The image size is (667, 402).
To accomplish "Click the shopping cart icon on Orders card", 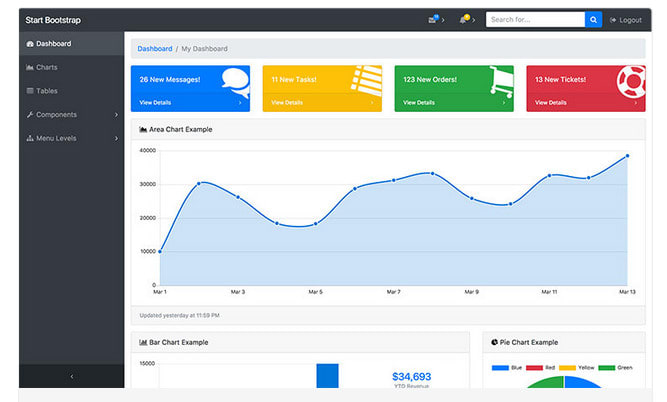I will [502, 81].
